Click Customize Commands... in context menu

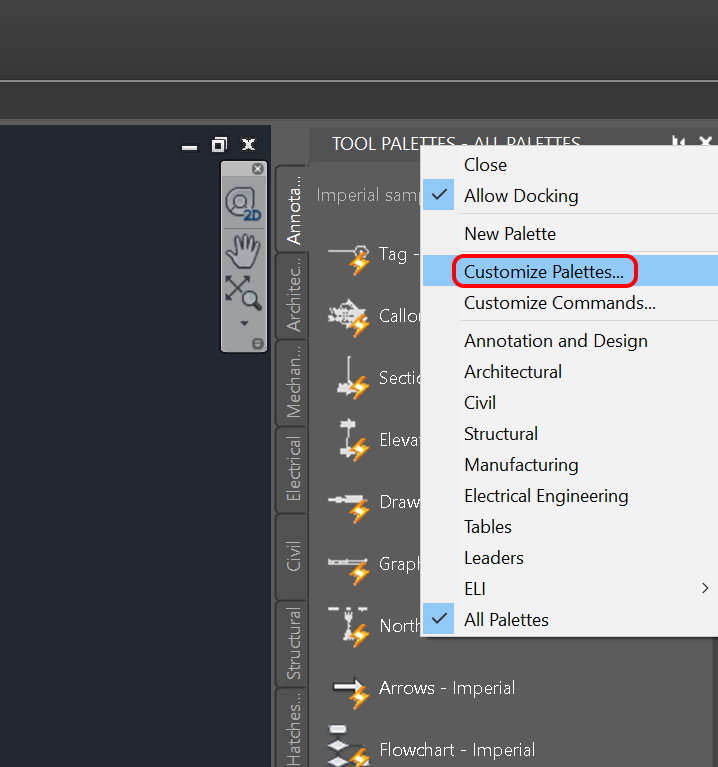click(x=559, y=303)
